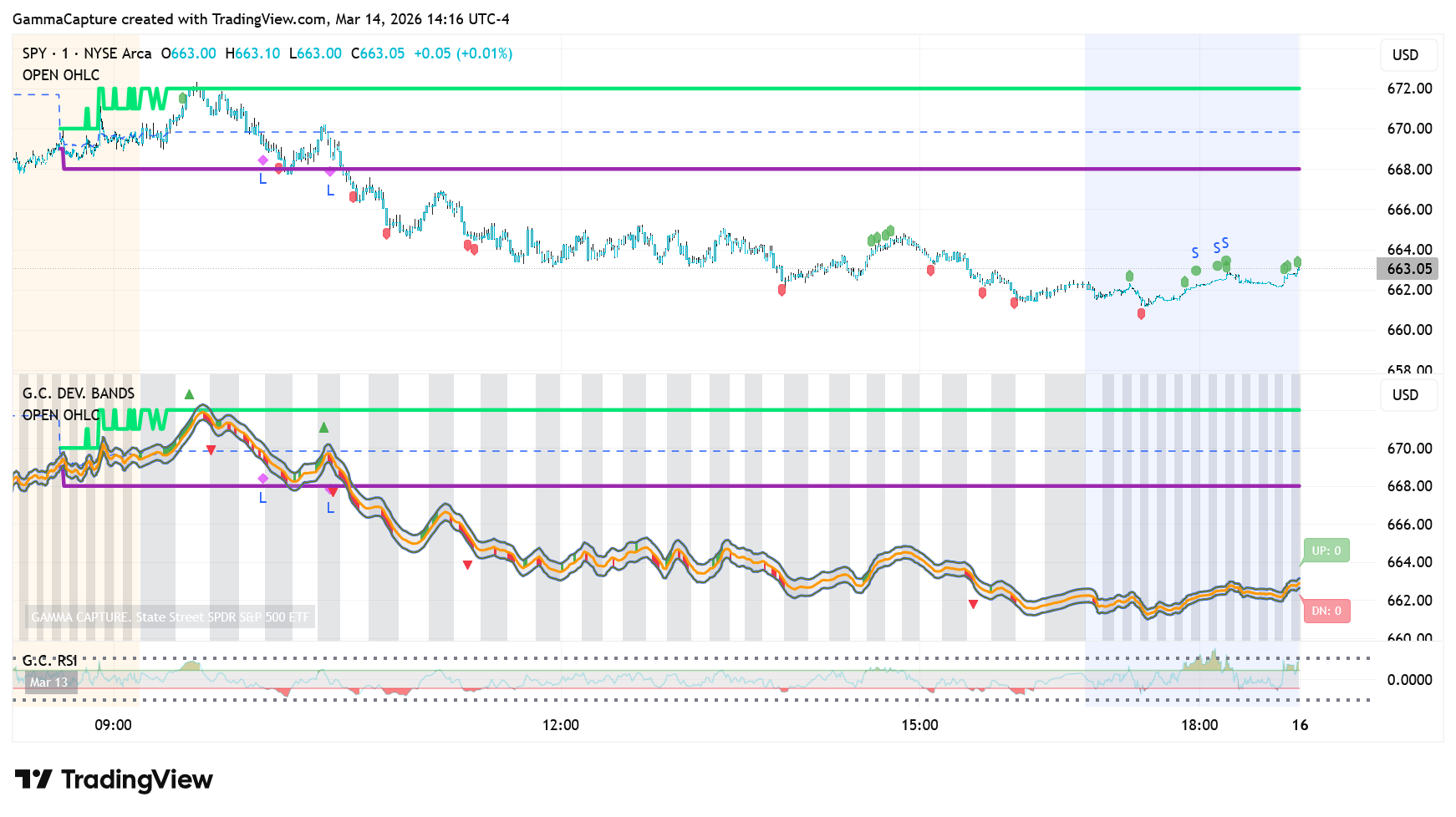
Task: Click the open value O663.00
Action: (189, 53)
